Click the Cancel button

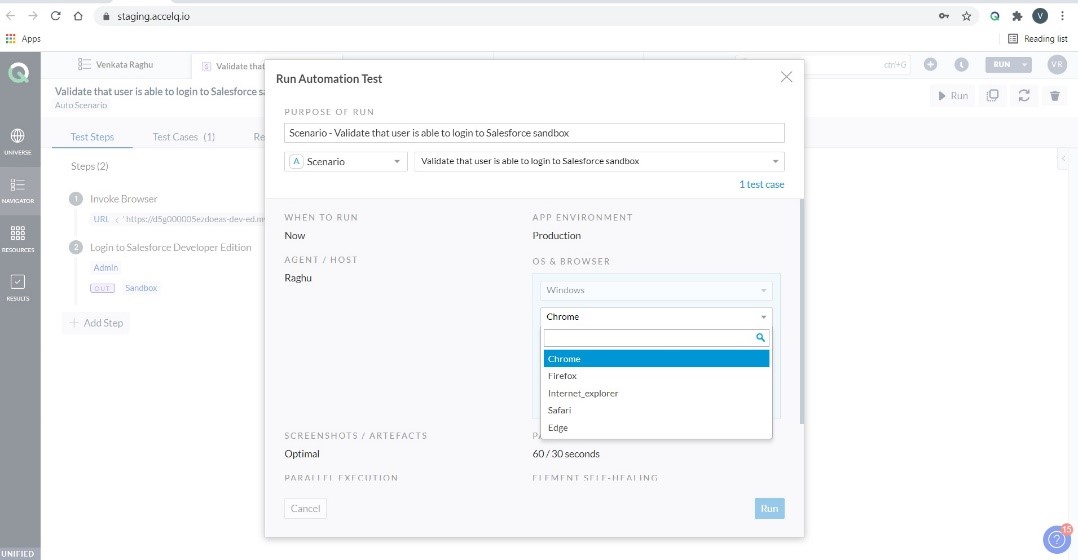[305, 508]
